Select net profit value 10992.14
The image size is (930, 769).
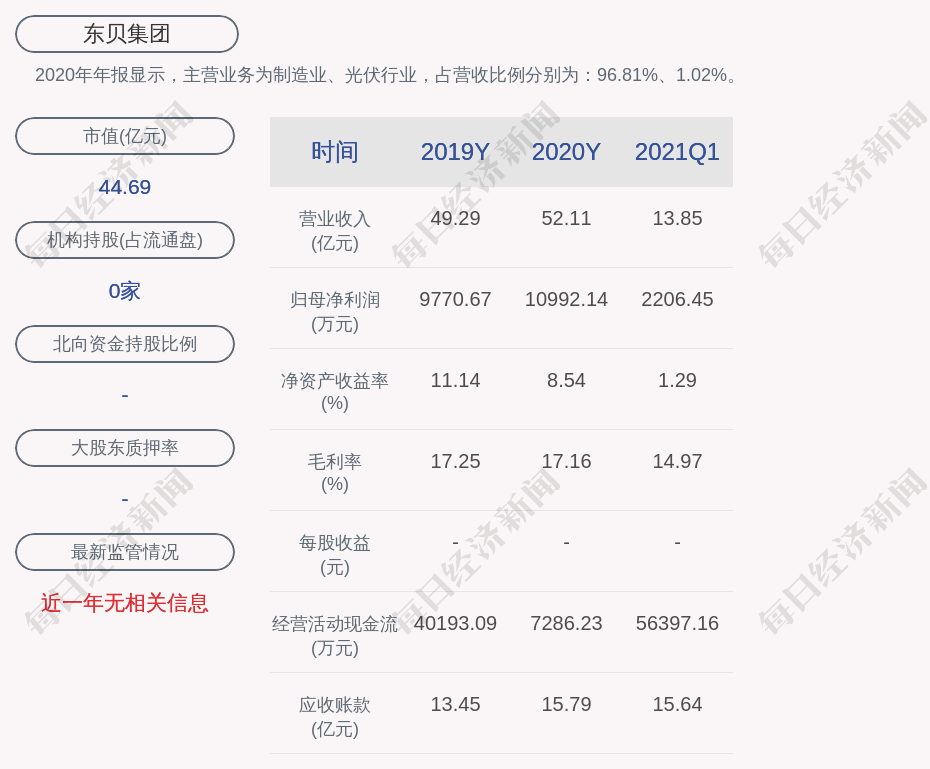pos(566,299)
